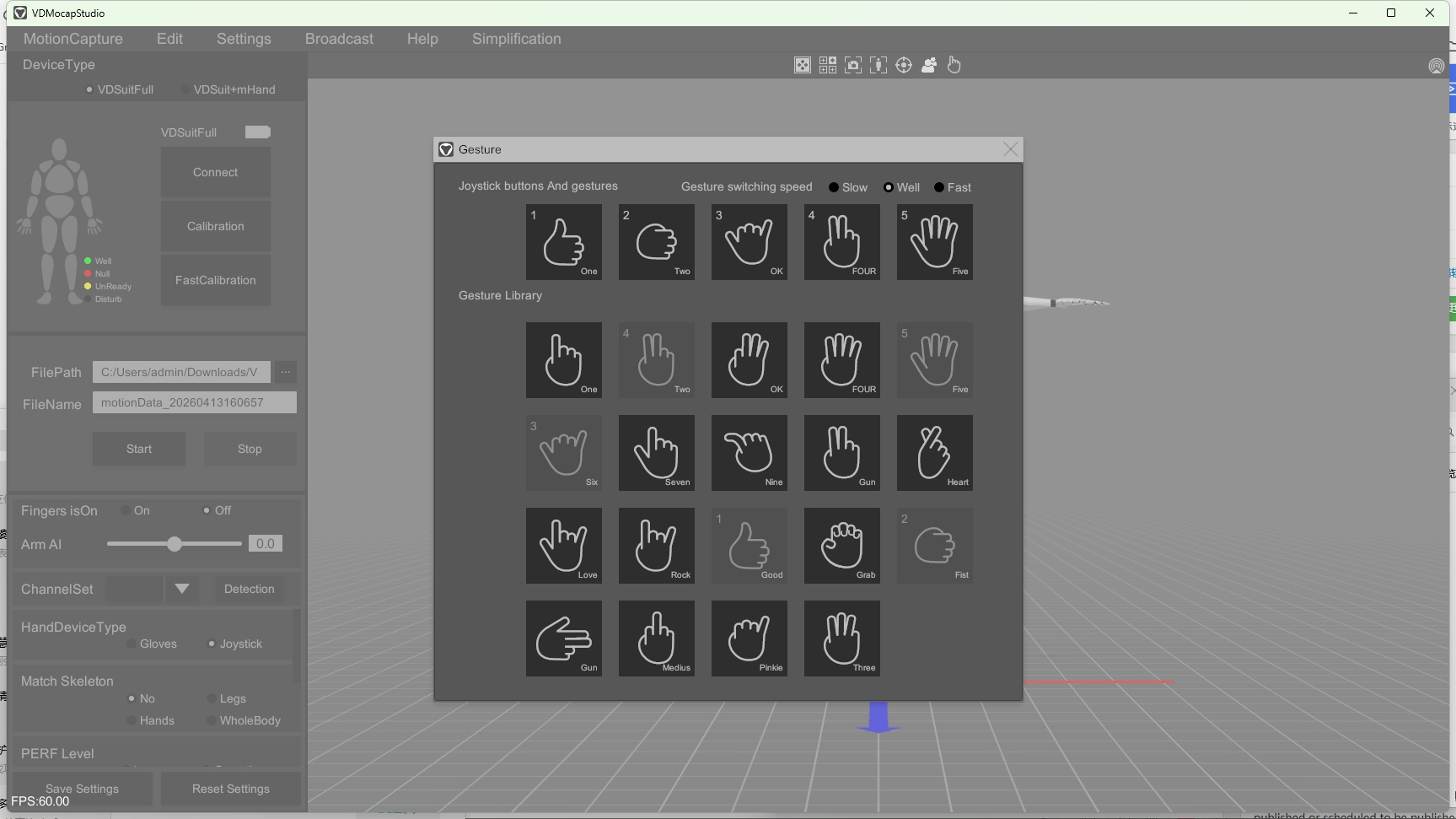Select the Love gesture tile
Viewport: 1456px width, 819px height.
[563, 546]
